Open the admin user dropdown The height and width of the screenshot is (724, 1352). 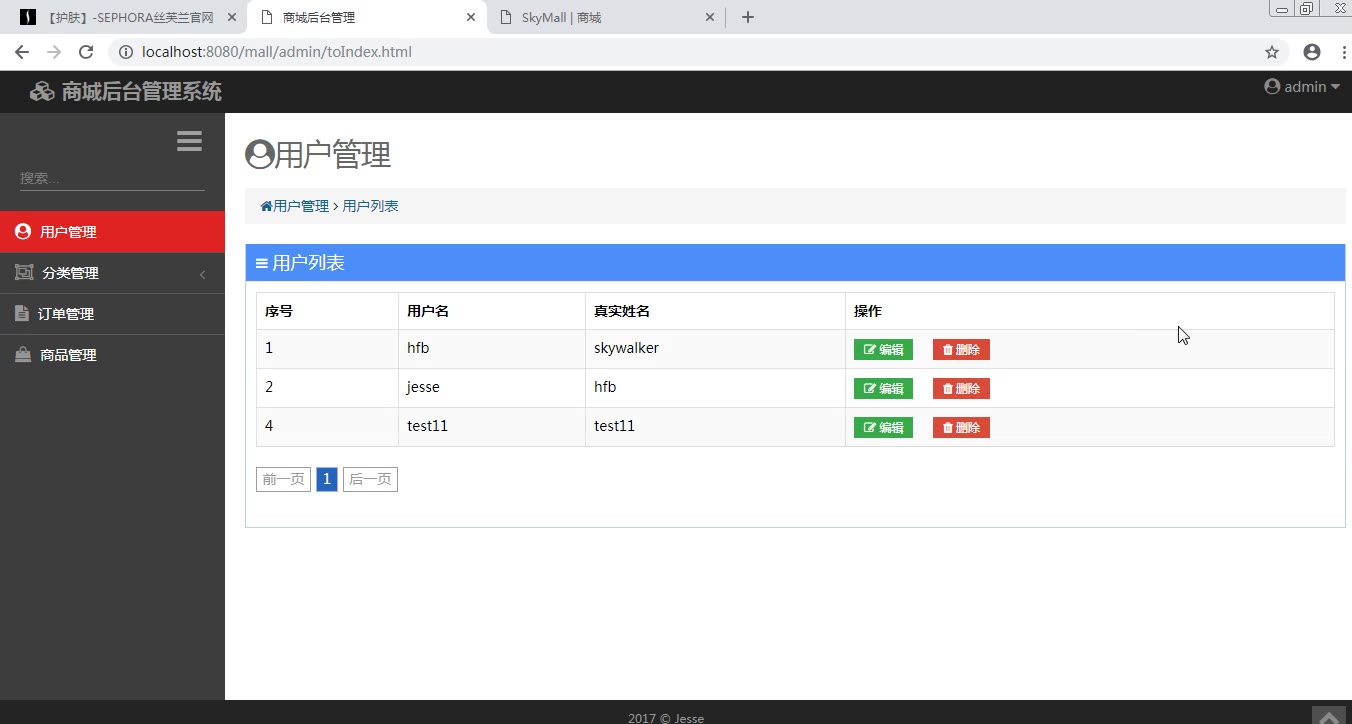tap(1301, 87)
